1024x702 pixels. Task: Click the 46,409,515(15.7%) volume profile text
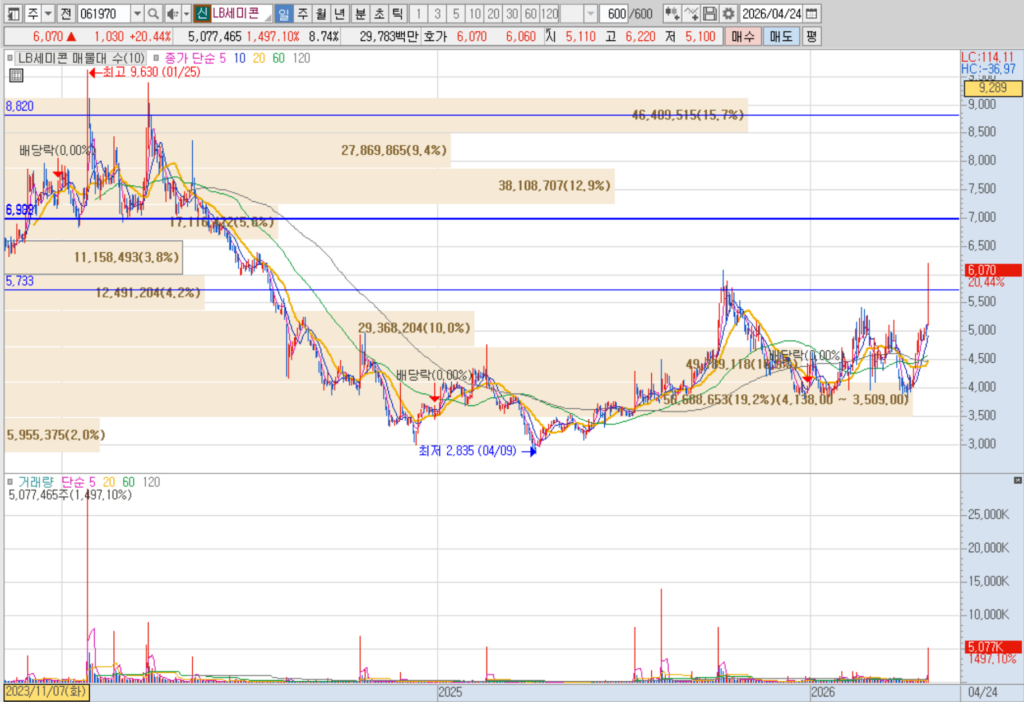pos(688,115)
